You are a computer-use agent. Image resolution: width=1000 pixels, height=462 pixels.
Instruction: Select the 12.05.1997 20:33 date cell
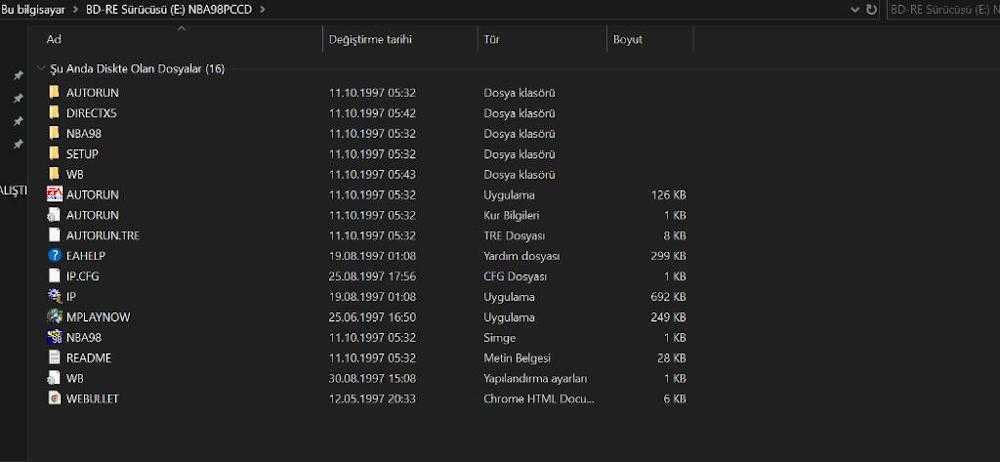click(372, 399)
